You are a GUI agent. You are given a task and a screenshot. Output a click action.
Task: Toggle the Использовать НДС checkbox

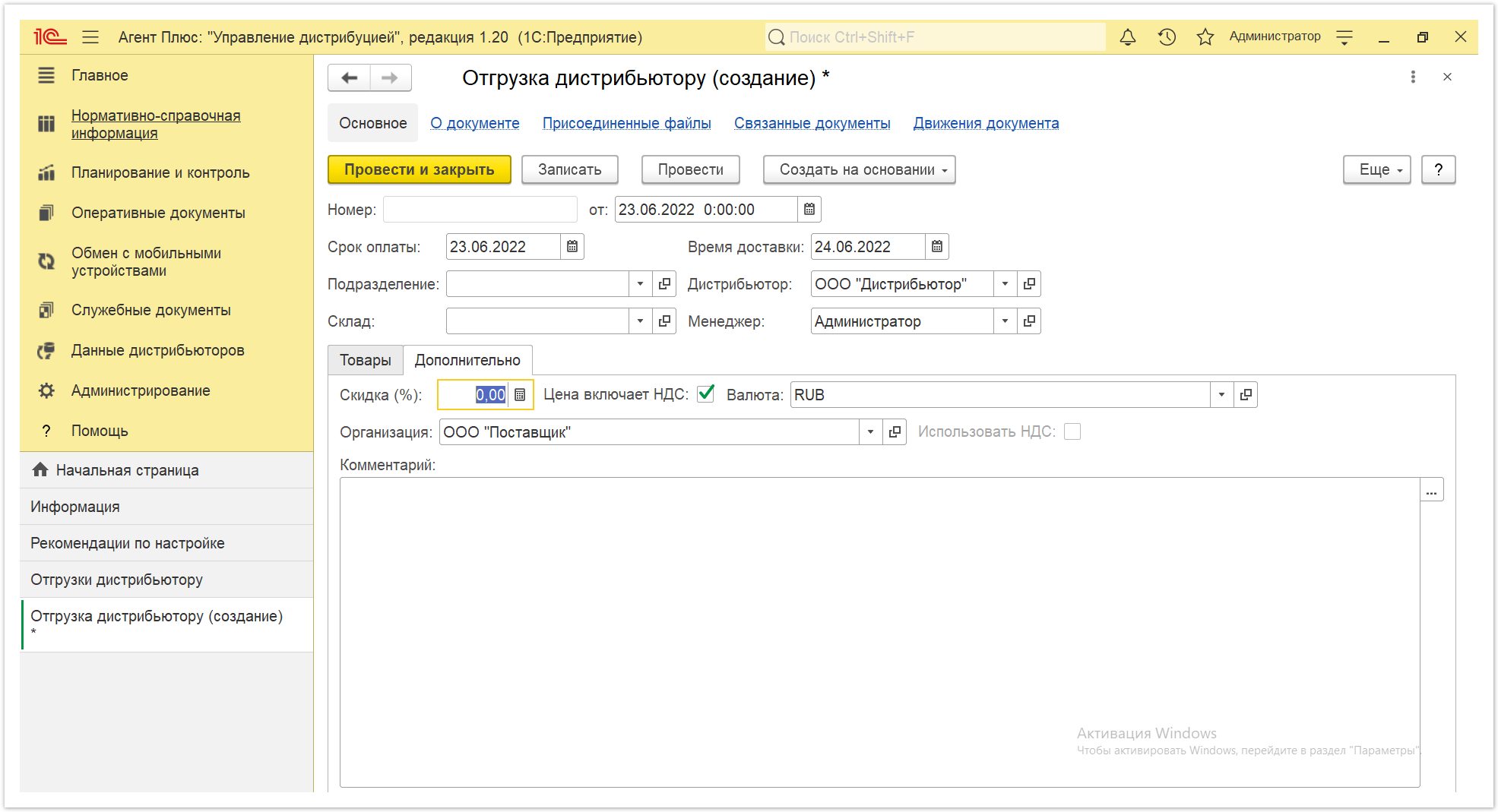point(1072,431)
